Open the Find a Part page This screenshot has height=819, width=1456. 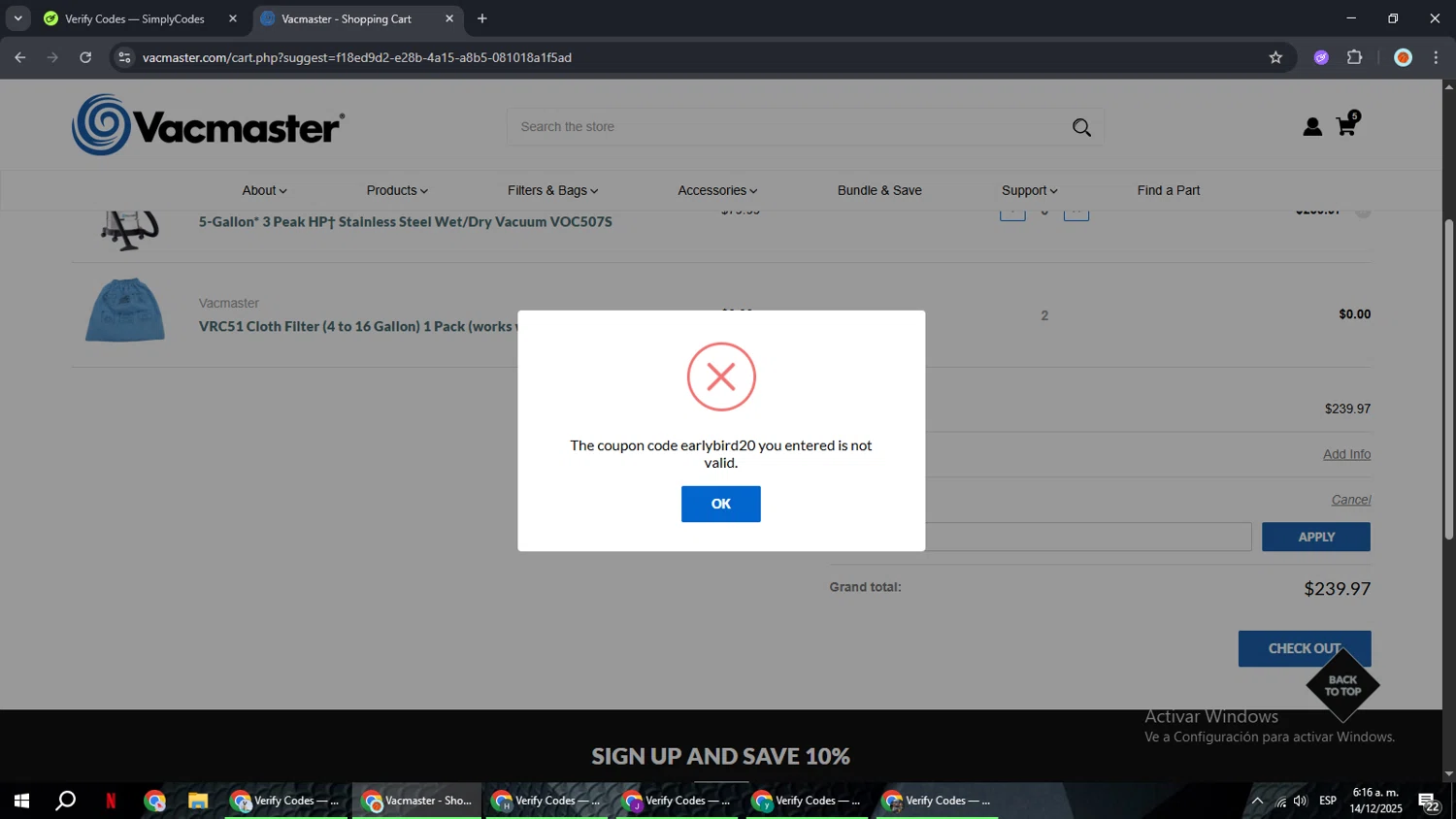click(x=1168, y=190)
